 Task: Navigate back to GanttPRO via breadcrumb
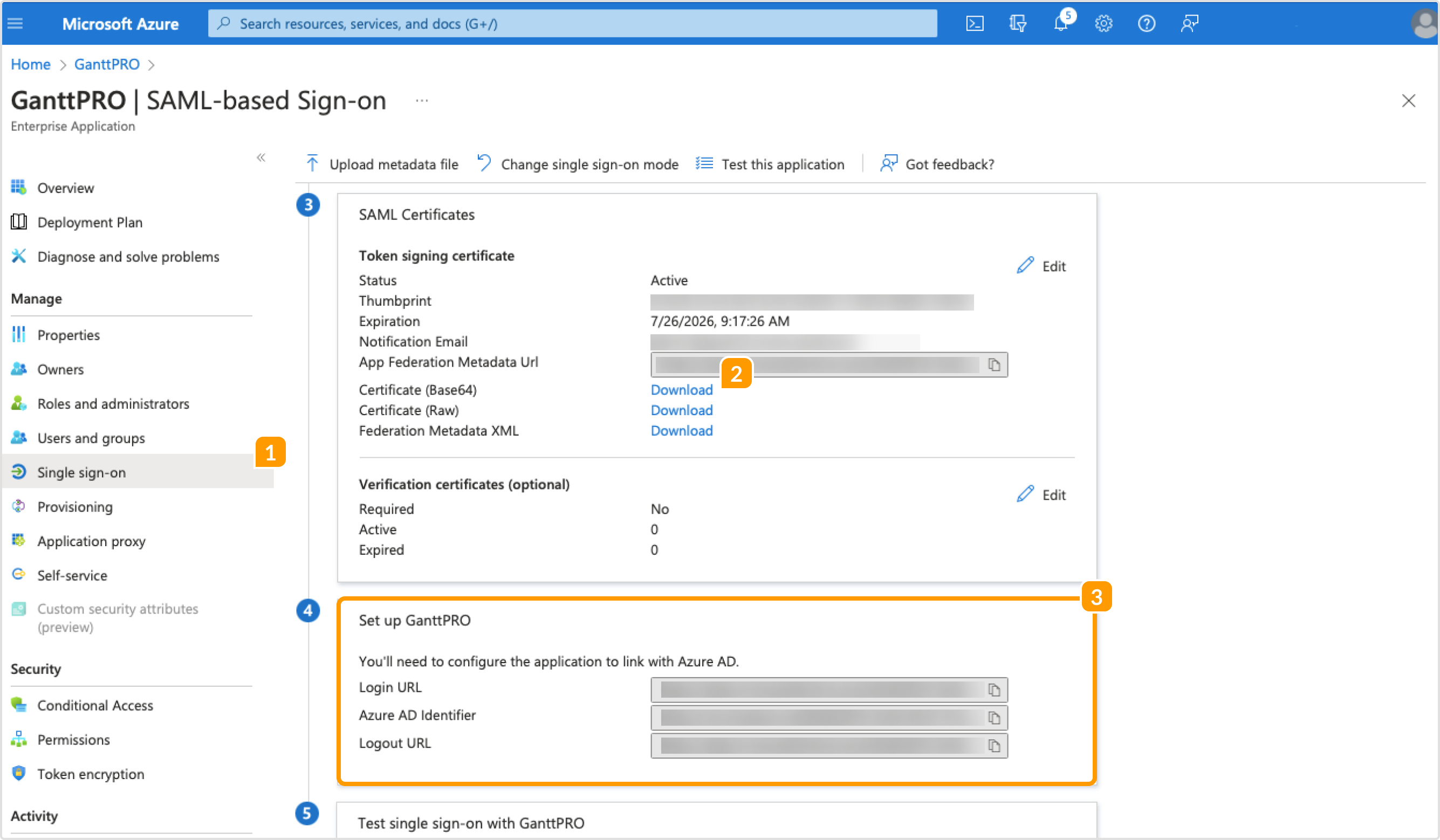click(106, 64)
